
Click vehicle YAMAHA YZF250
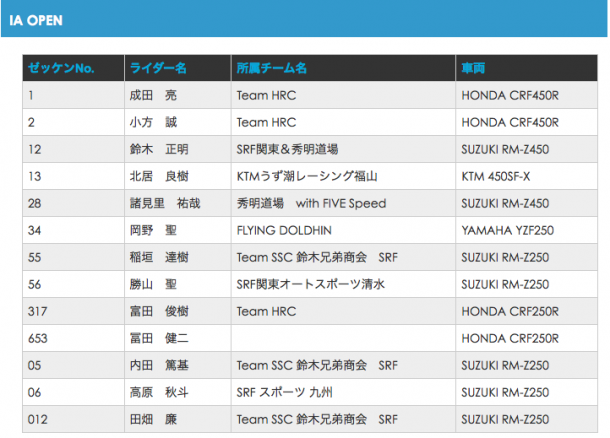[508, 230]
